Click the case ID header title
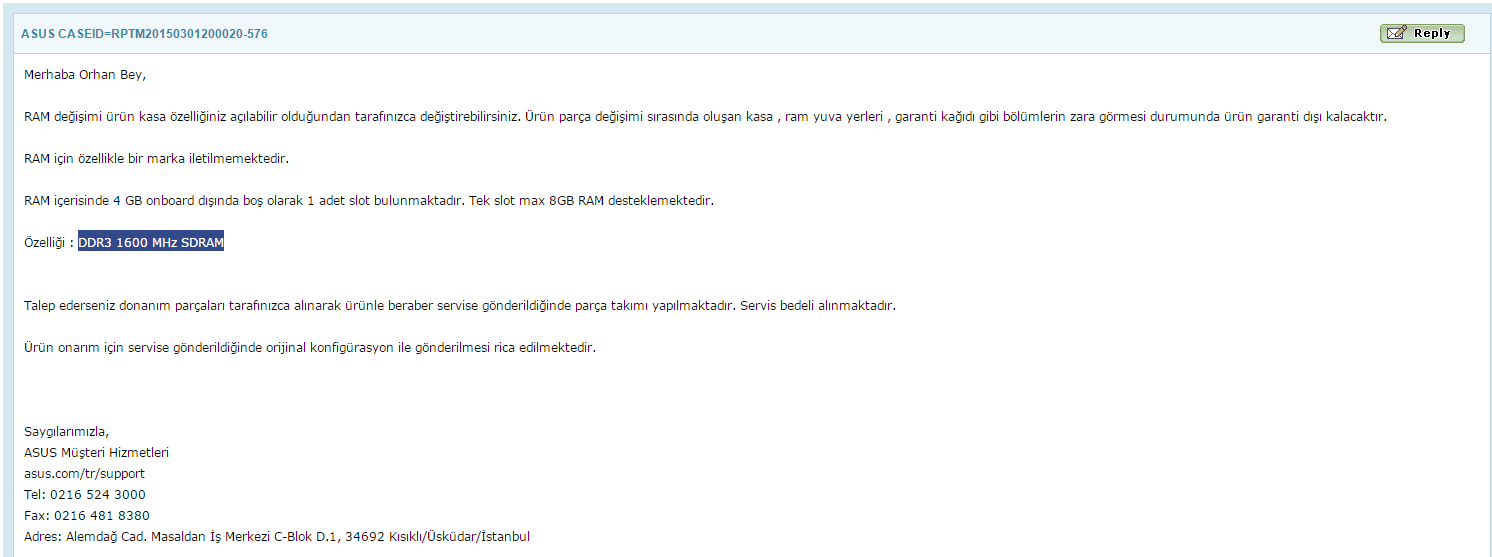Screen dimensions: 1492x557 144,34
